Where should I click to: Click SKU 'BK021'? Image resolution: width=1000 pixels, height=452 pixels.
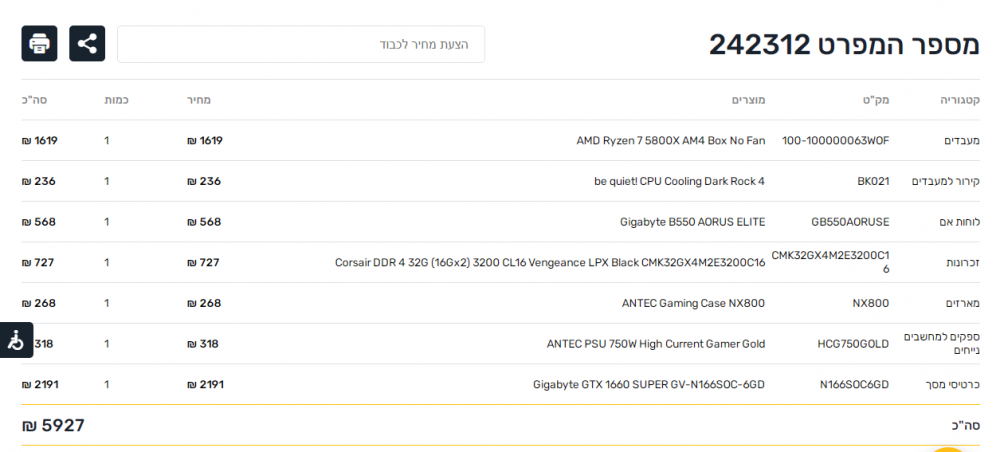(x=873, y=181)
